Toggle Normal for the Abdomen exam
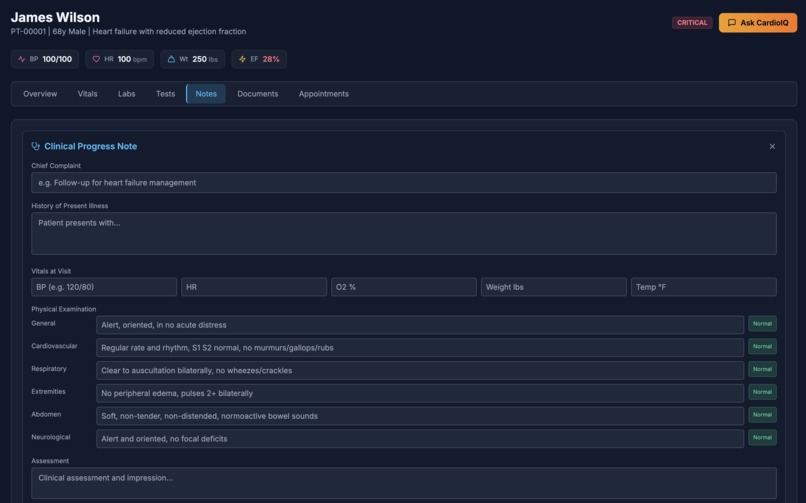 762,415
